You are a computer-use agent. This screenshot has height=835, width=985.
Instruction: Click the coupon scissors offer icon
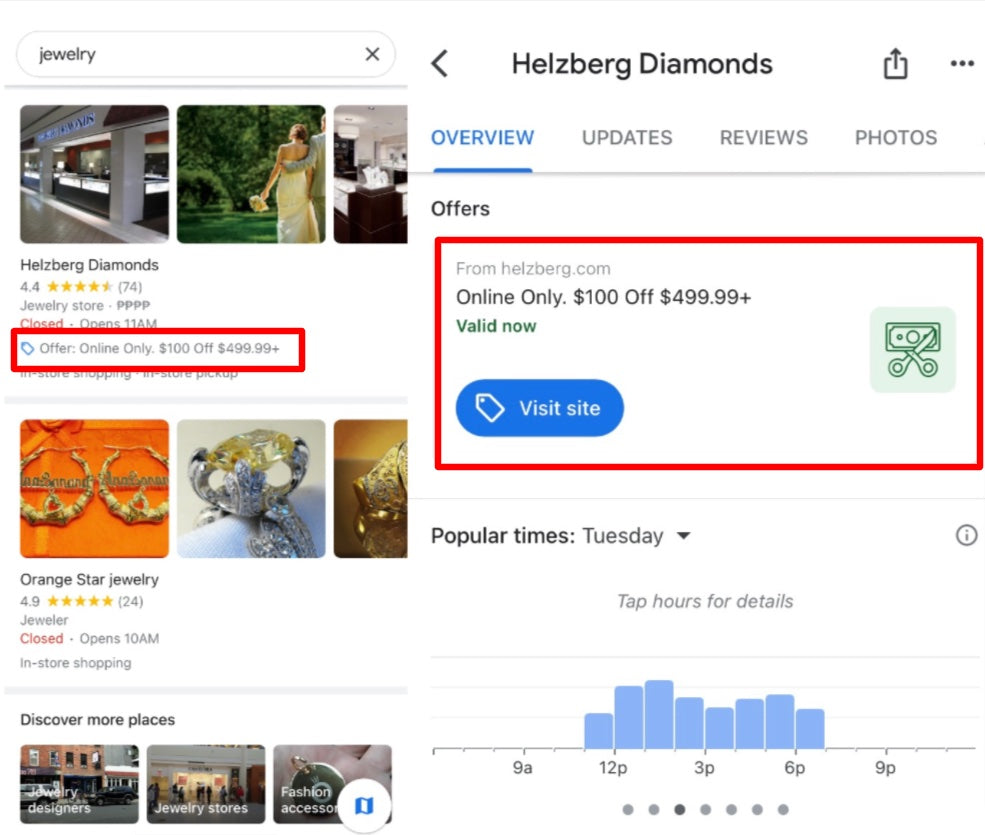pos(912,349)
